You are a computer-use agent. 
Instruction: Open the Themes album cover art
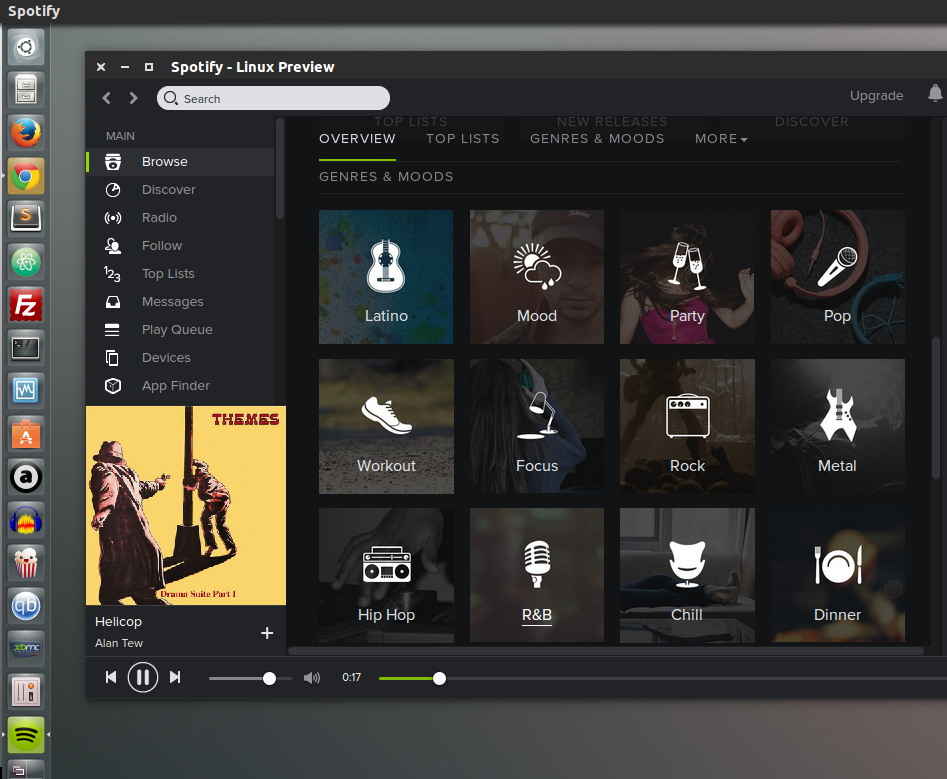coord(186,505)
